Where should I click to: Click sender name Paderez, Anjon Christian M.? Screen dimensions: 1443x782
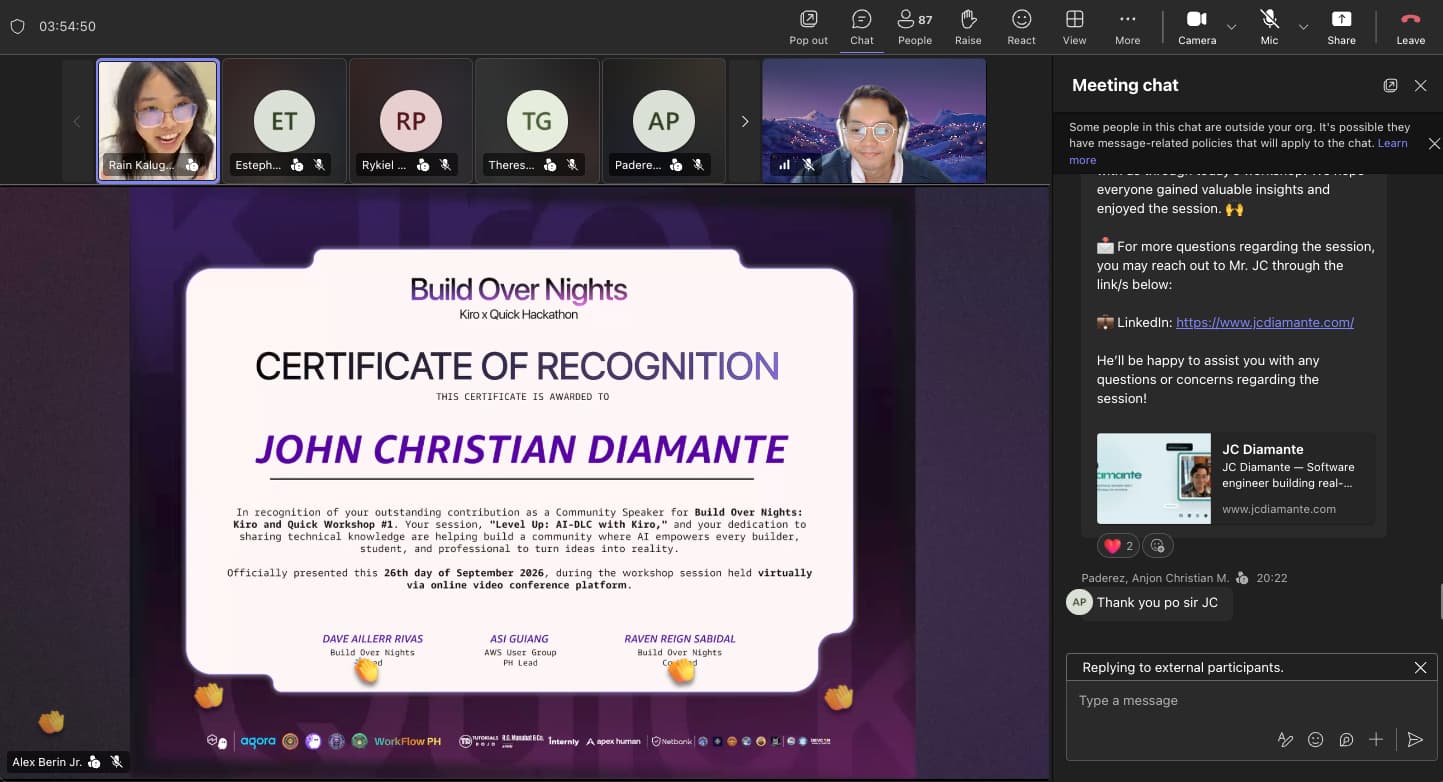tap(1155, 578)
